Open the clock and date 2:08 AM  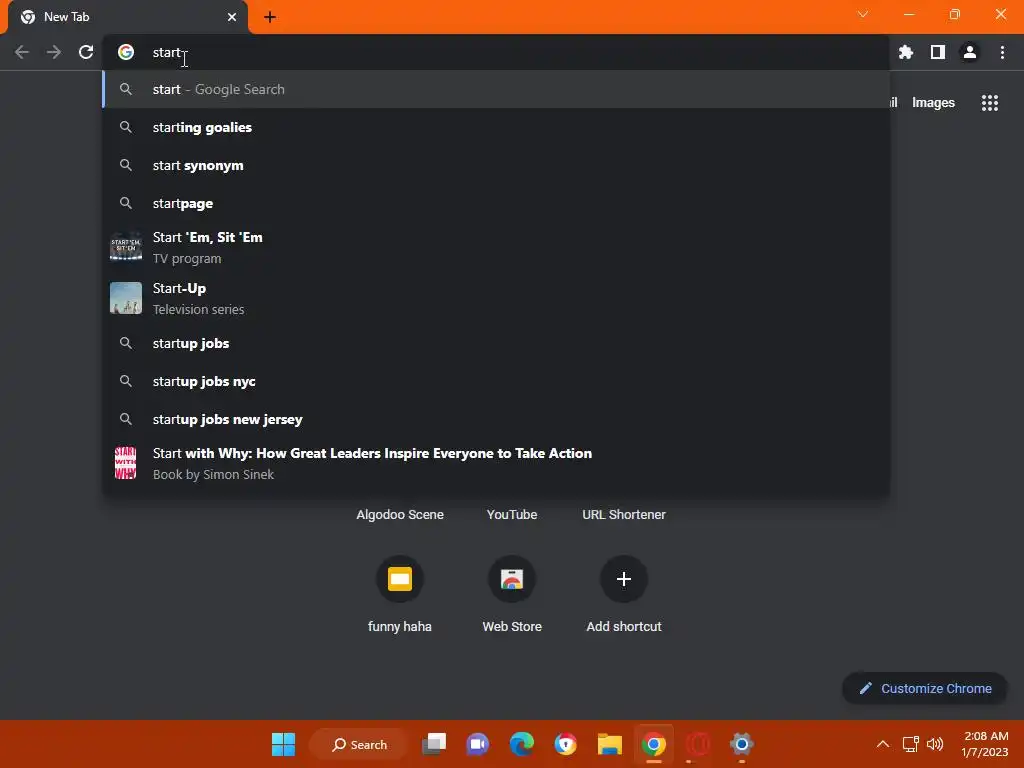click(984, 744)
